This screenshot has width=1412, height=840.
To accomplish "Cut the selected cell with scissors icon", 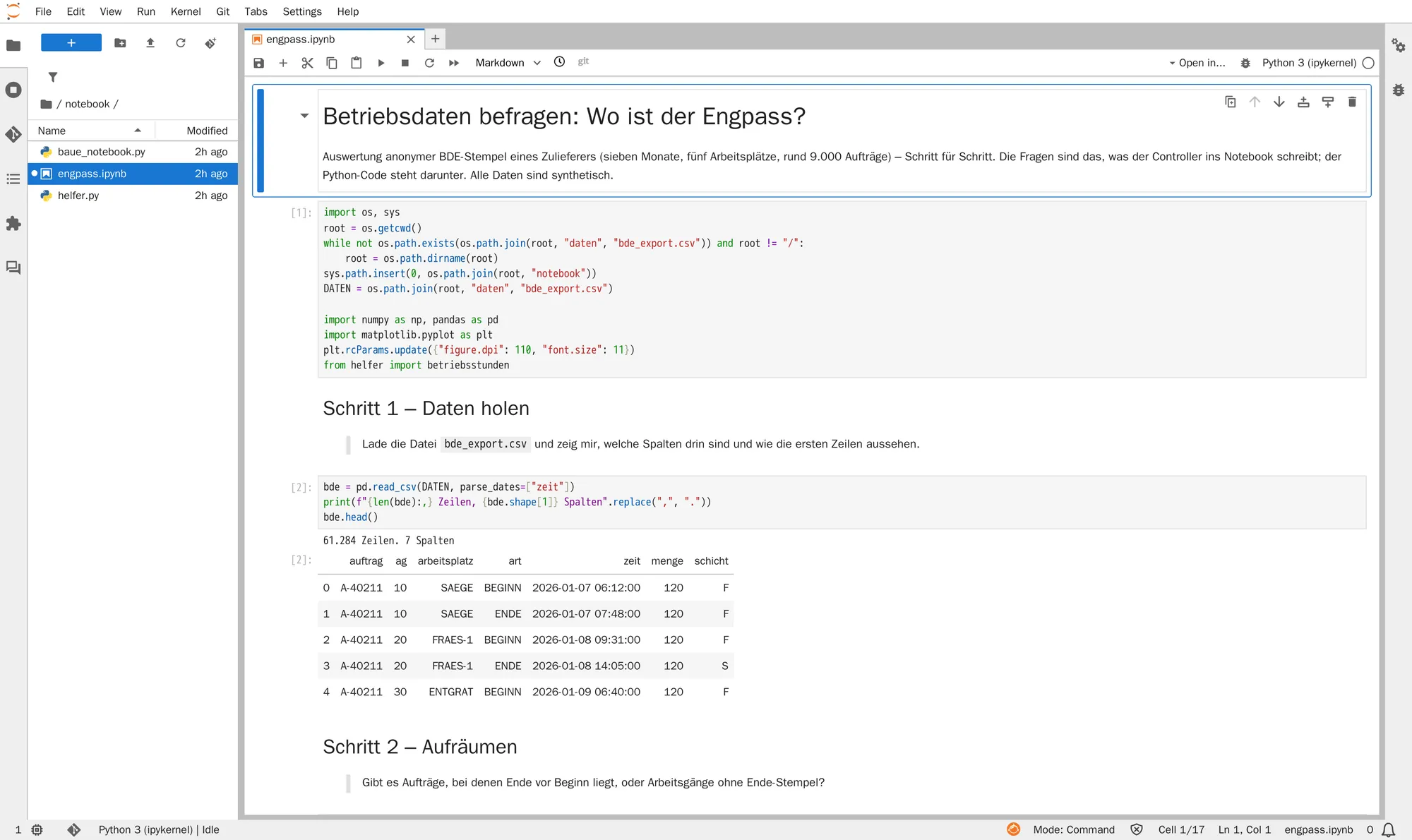I will pyautogui.click(x=307, y=63).
